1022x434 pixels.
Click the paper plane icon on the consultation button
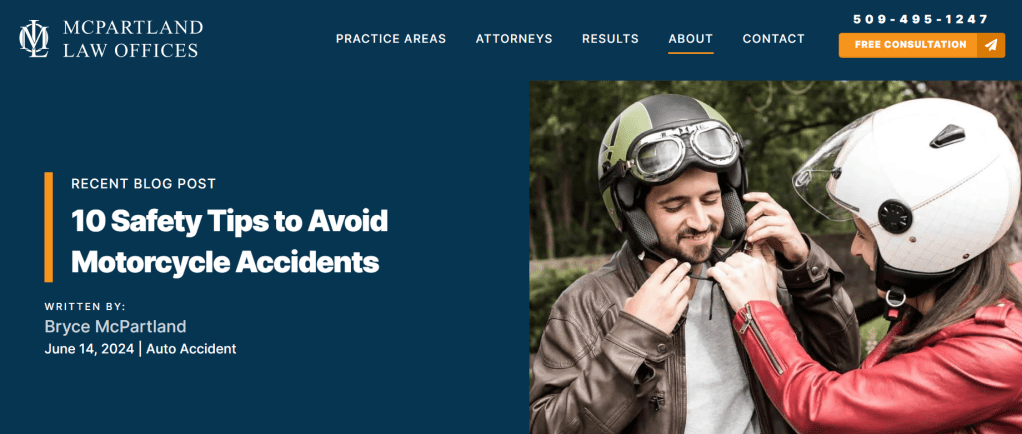pos(991,45)
